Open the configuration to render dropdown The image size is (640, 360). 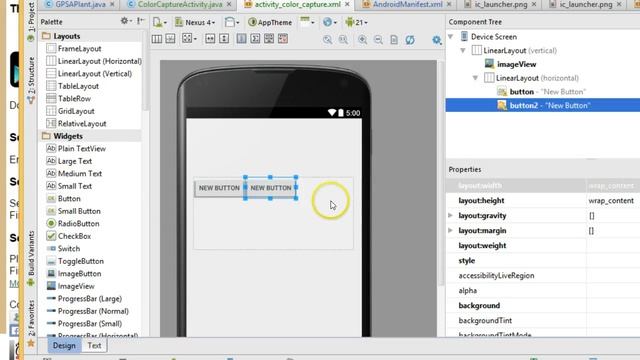159,22
